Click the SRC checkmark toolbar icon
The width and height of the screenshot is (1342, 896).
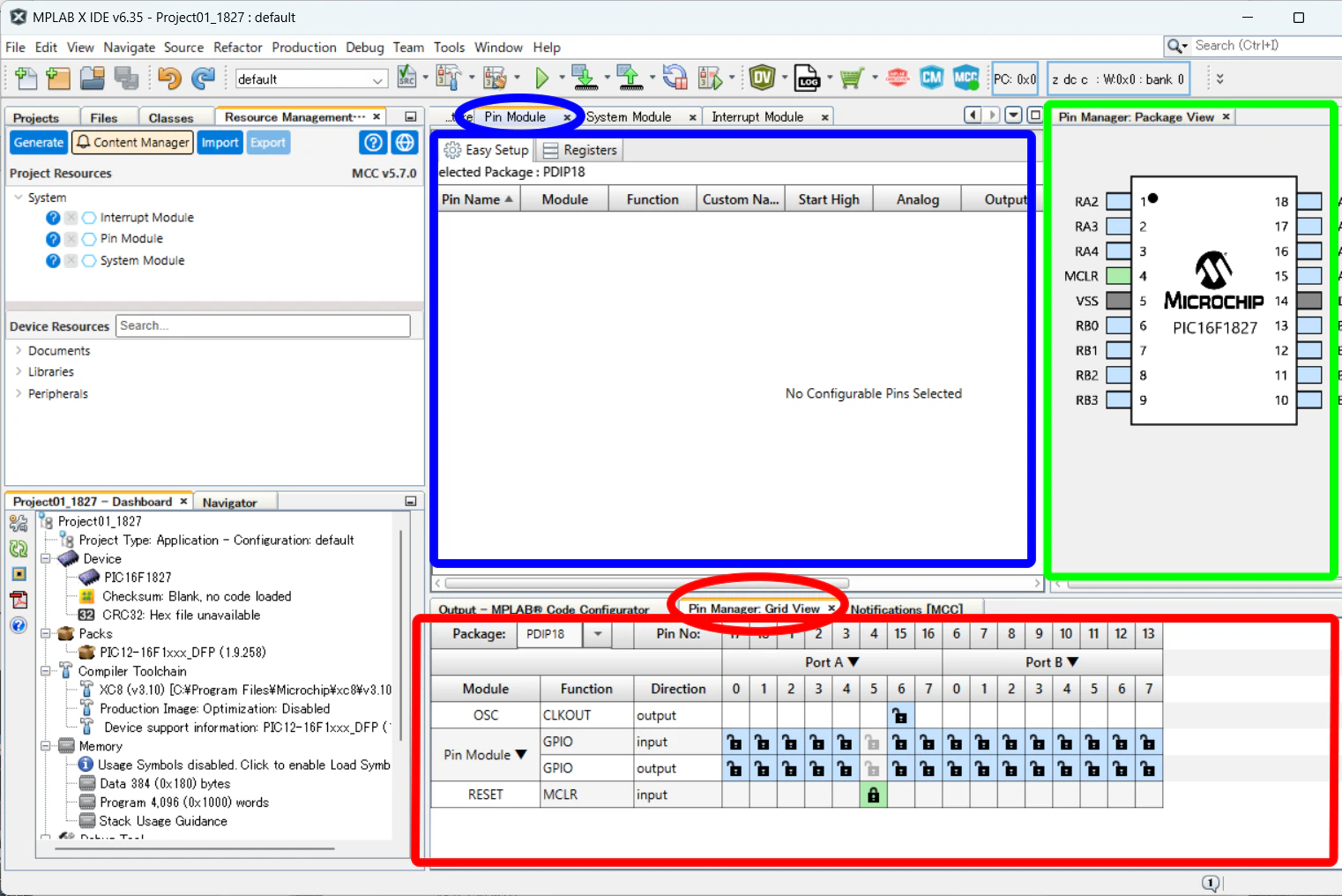[x=406, y=78]
